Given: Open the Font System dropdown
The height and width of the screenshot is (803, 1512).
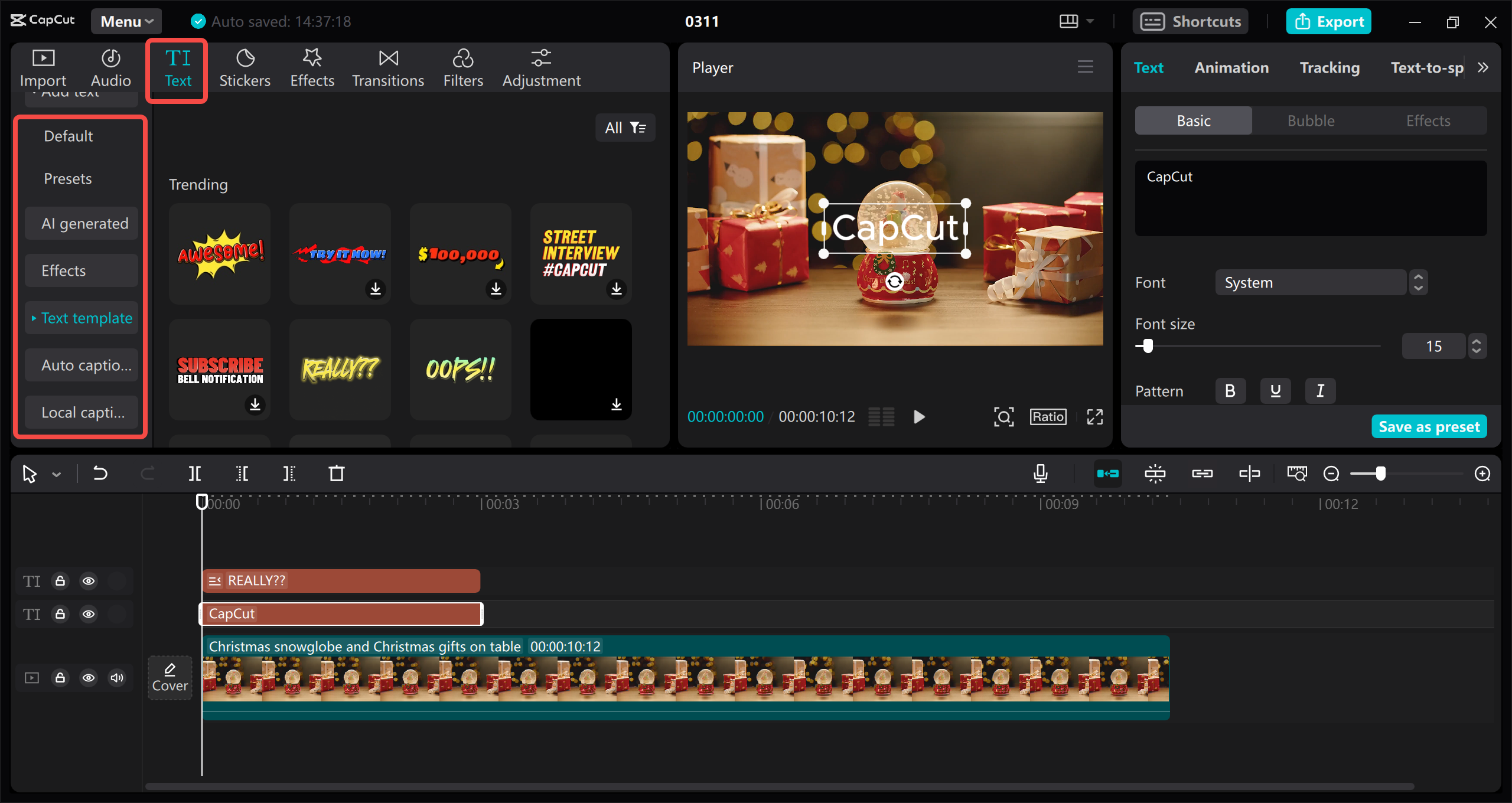Looking at the screenshot, I should [1311, 282].
